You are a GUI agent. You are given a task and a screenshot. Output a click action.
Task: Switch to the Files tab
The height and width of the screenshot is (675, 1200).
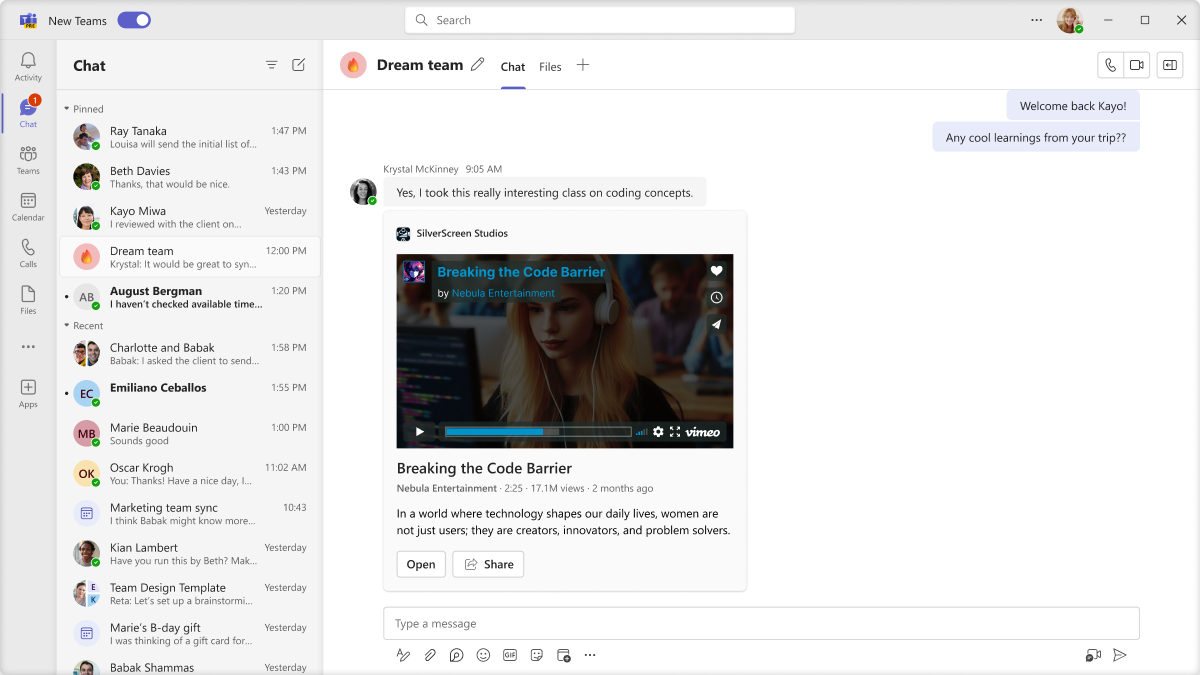(x=550, y=67)
